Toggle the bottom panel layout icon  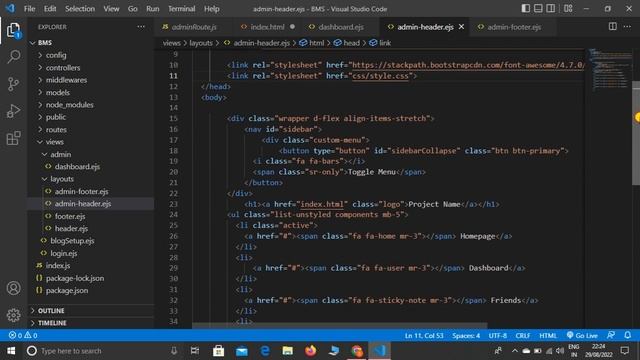538,9
